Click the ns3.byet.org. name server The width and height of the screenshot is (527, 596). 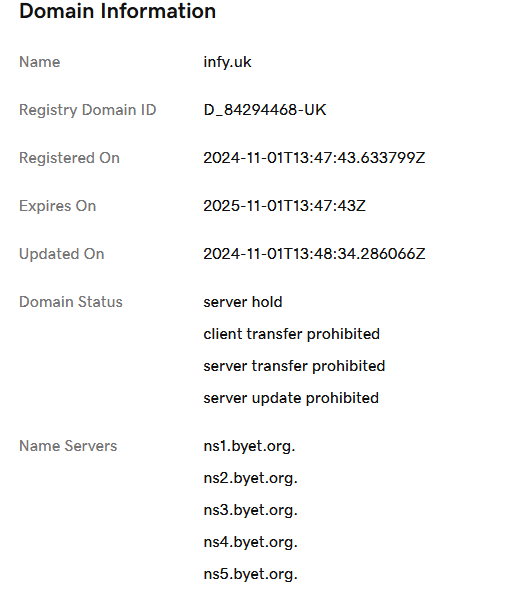click(x=250, y=510)
